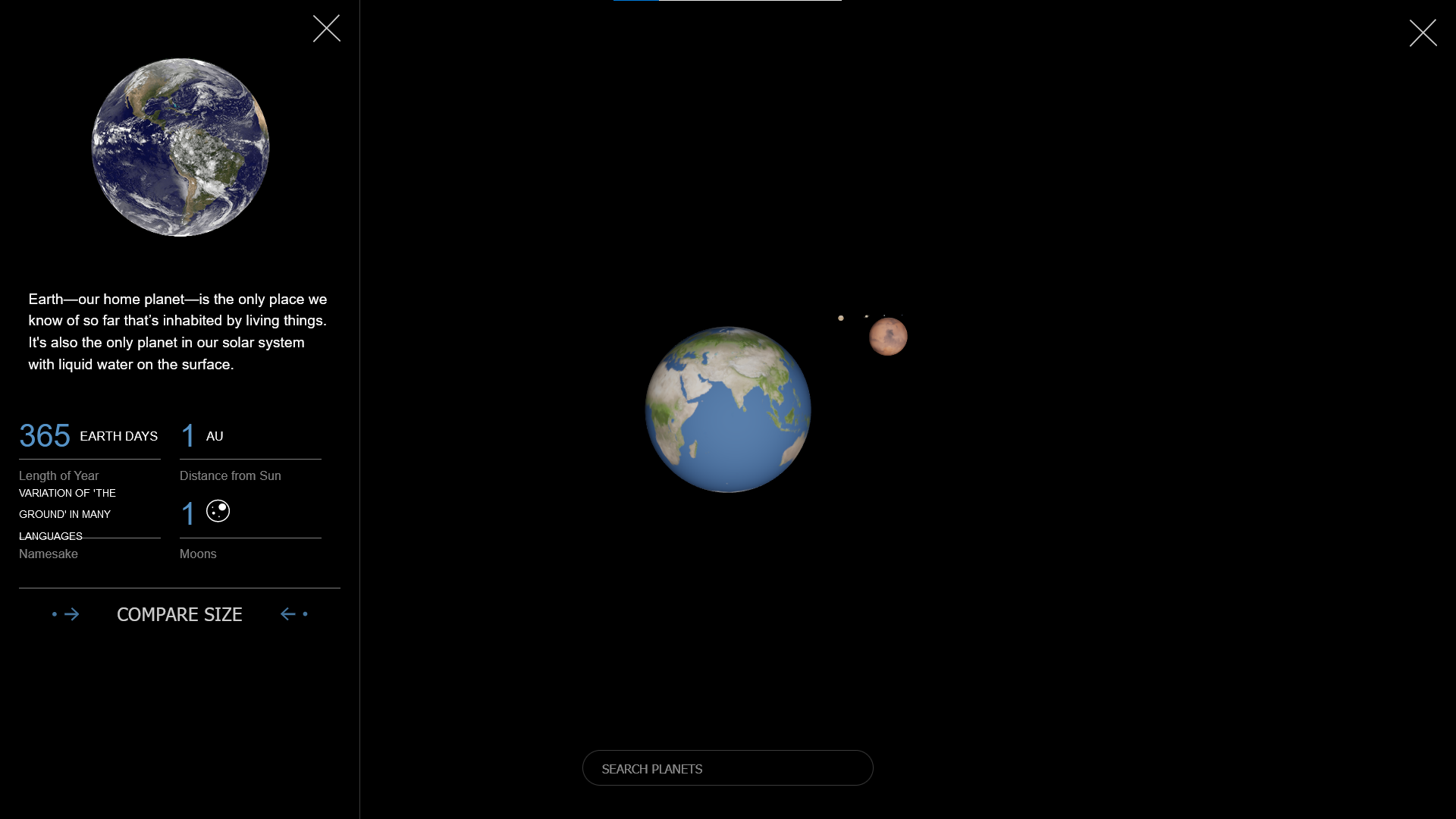Close the Earth information panel

coord(326,28)
